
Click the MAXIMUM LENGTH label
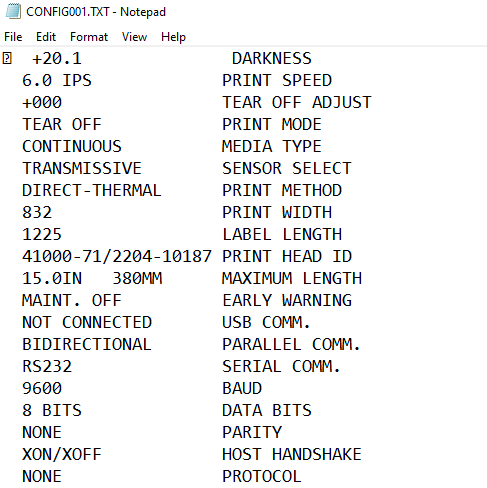coord(292,279)
